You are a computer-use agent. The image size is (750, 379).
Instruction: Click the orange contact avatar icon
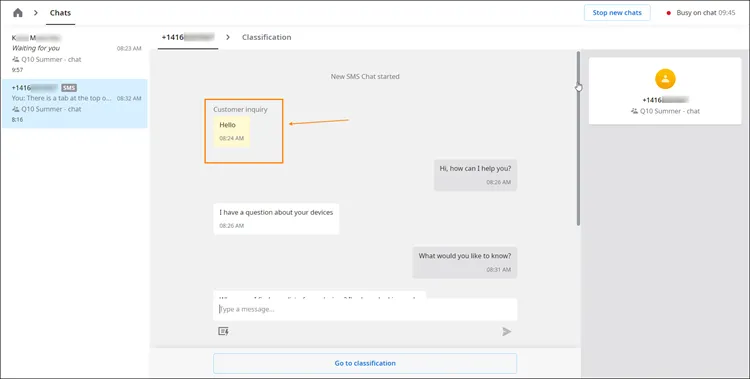point(665,79)
